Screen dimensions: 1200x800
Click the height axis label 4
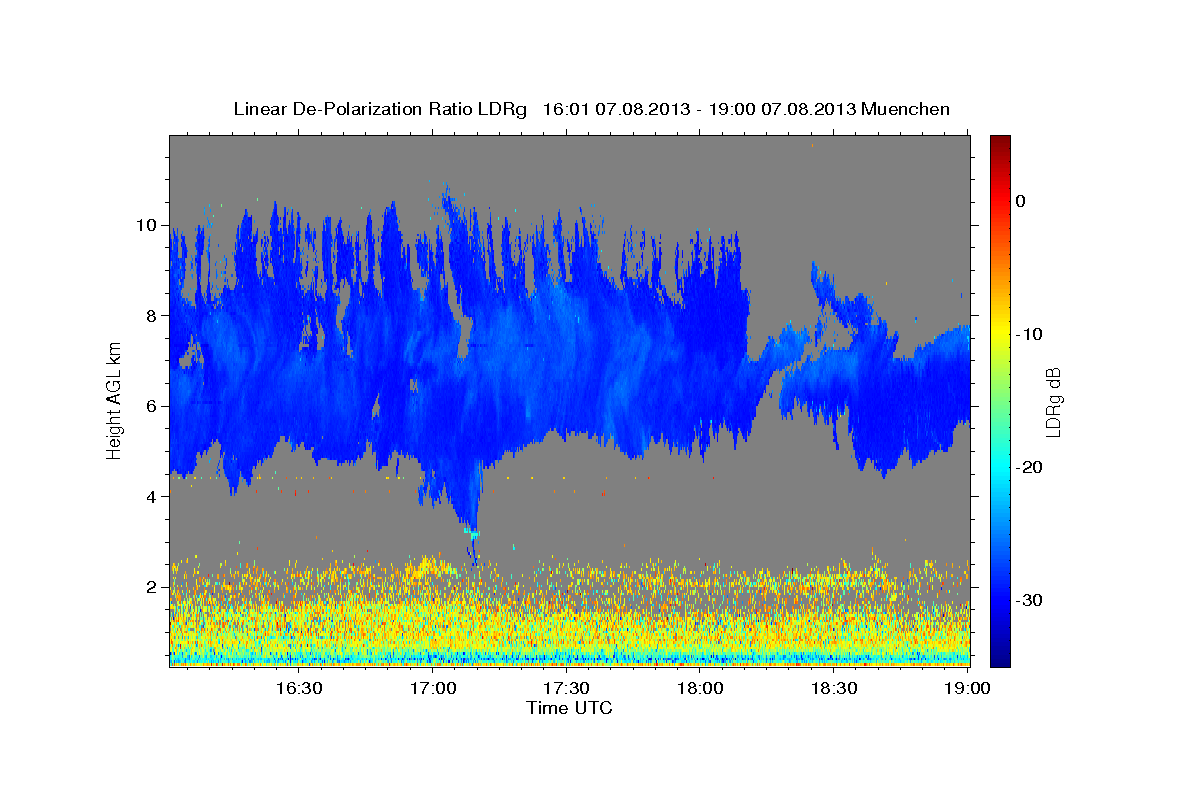tap(153, 497)
